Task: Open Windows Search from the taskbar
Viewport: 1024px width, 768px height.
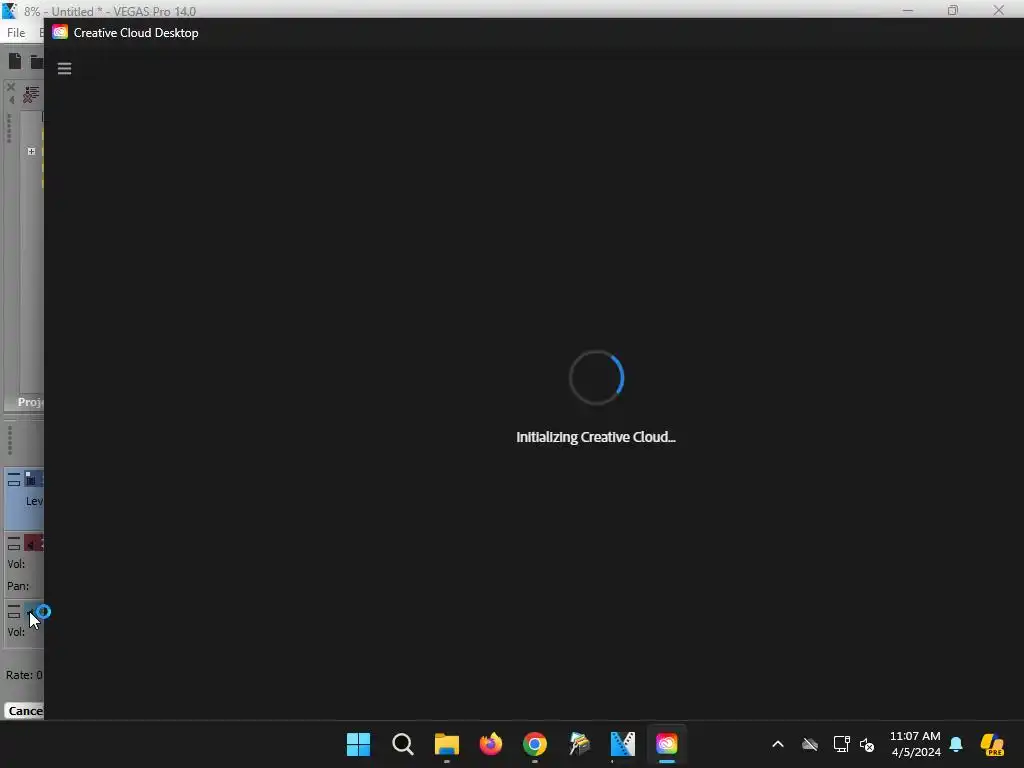Action: (402, 744)
